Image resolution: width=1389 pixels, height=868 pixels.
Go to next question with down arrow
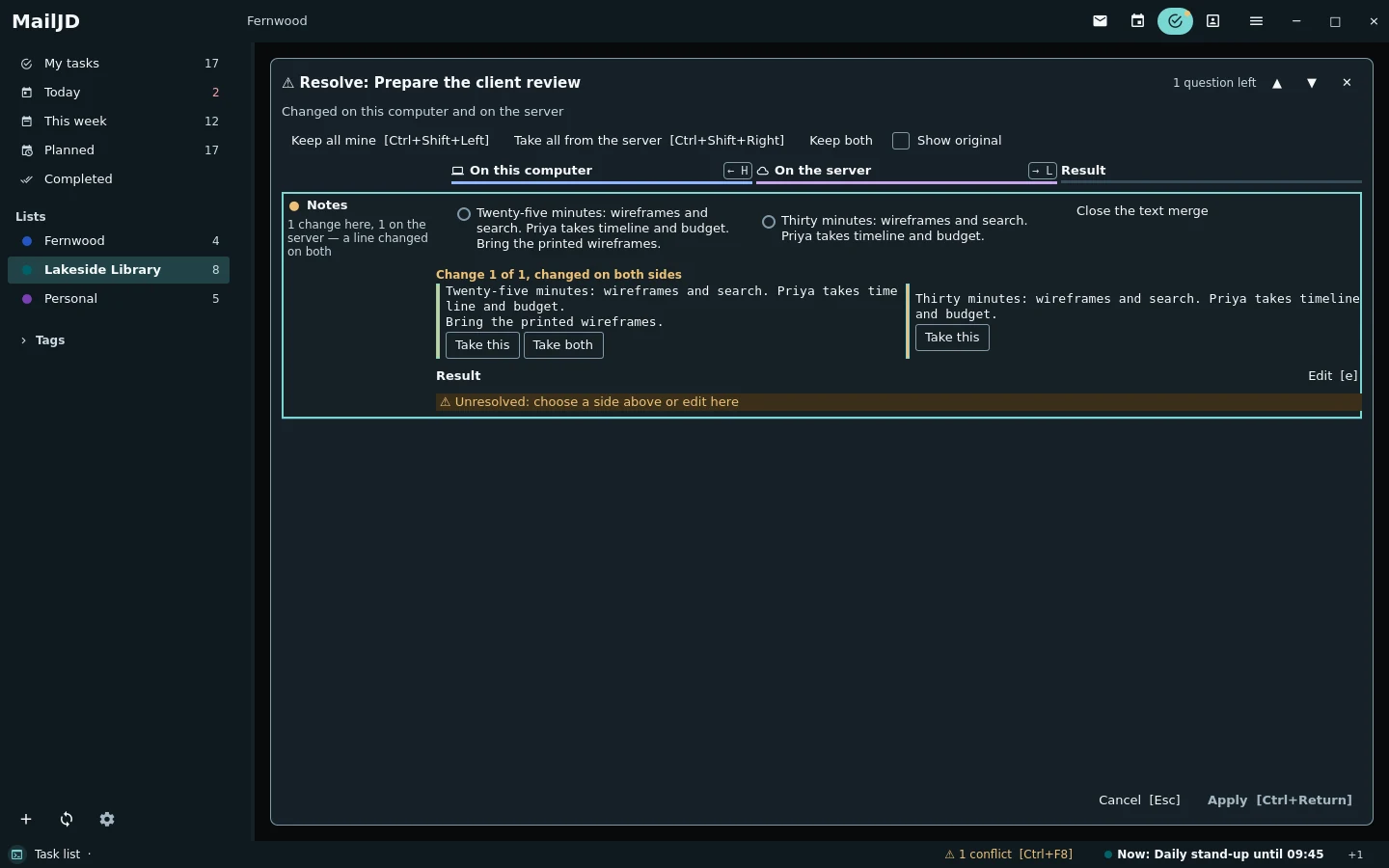1312,83
